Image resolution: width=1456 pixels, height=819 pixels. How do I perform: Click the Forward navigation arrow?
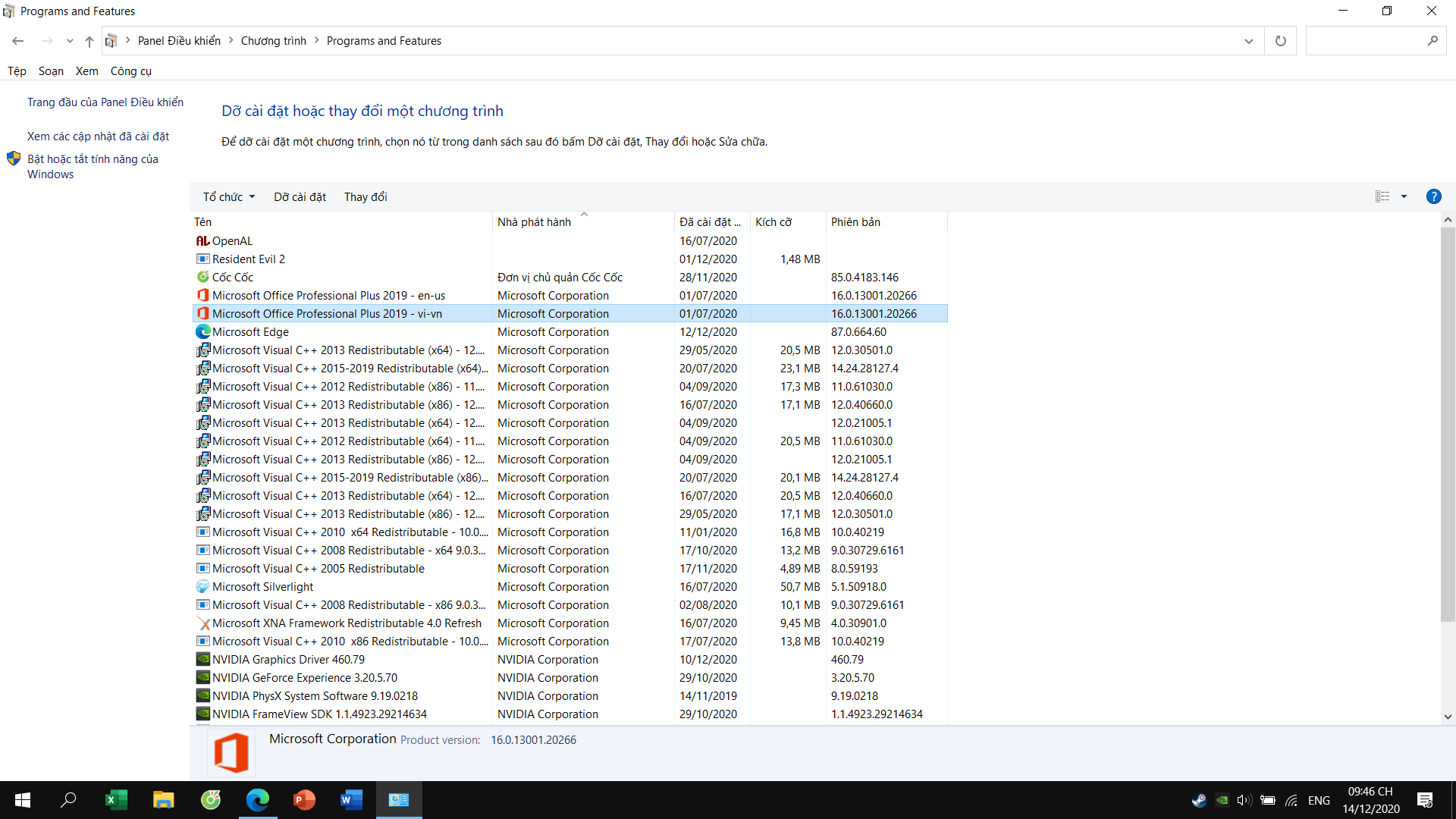pos(47,40)
